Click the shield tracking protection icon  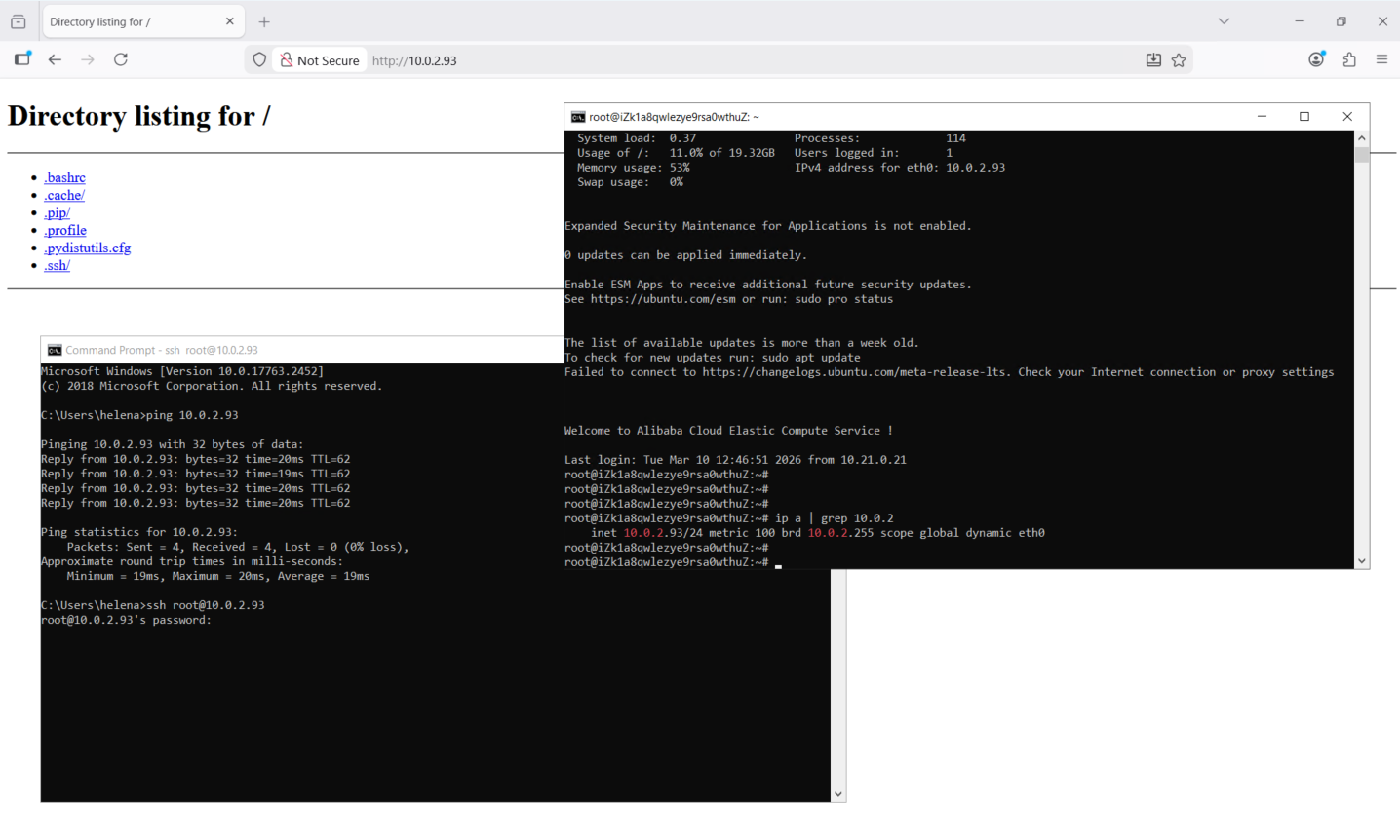pyautogui.click(x=259, y=60)
